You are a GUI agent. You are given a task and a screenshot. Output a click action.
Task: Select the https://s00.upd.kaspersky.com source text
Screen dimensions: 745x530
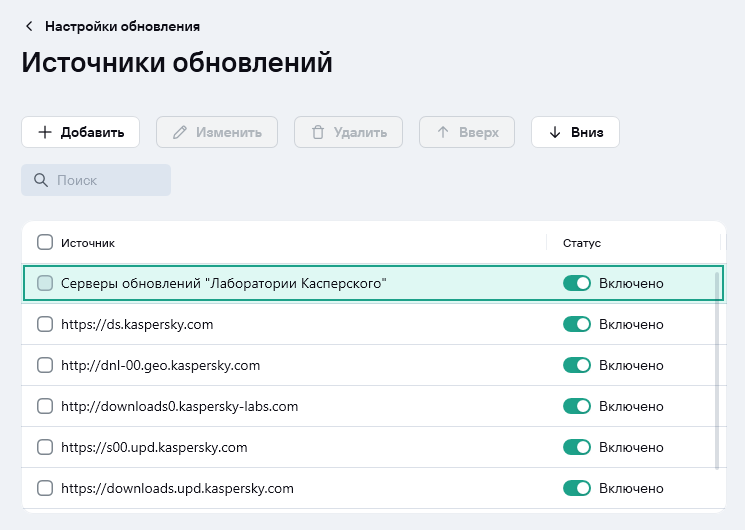click(x=154, y=448)
